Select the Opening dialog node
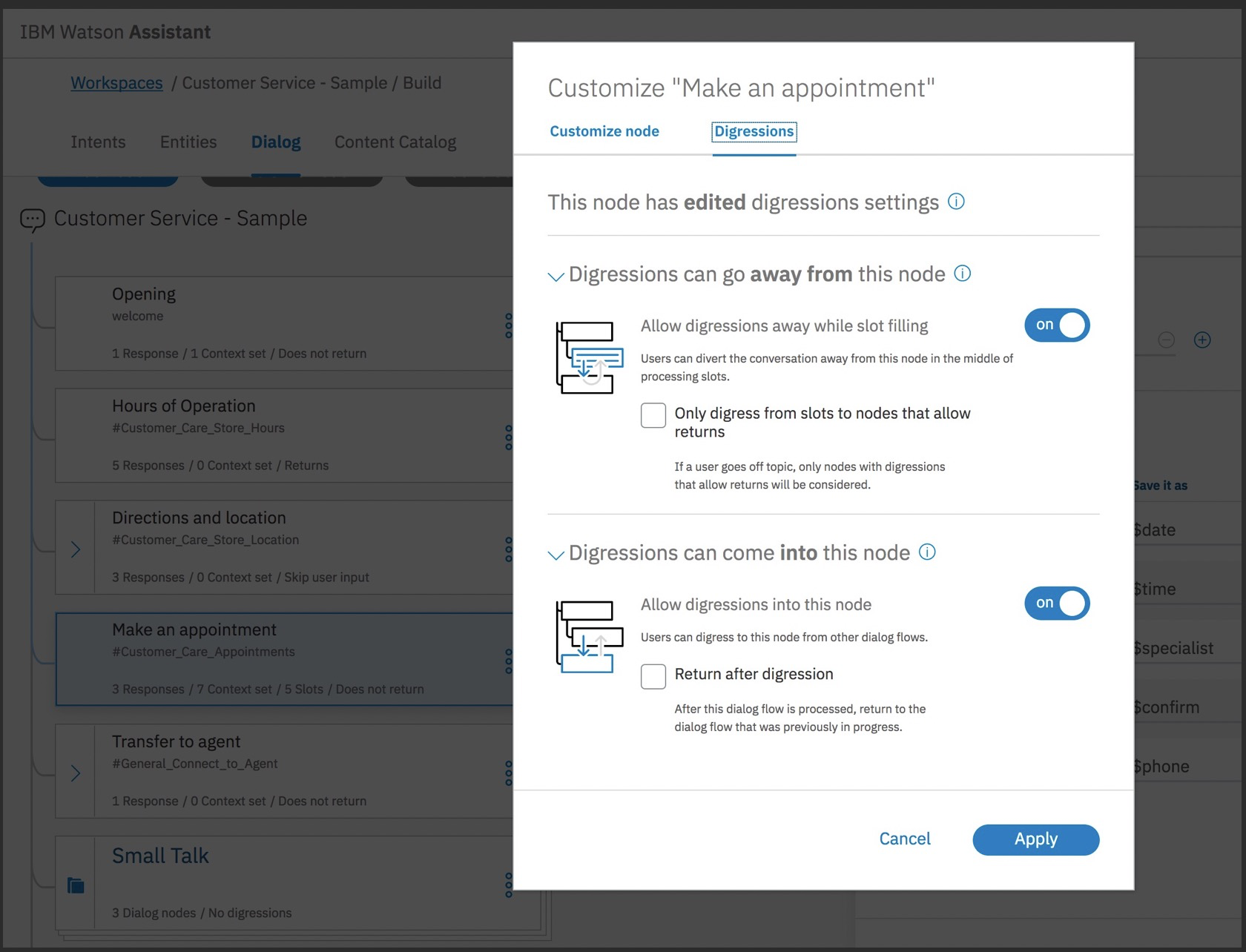The image size is (1246, 952). pyautogui.click(x=284, y=324)
